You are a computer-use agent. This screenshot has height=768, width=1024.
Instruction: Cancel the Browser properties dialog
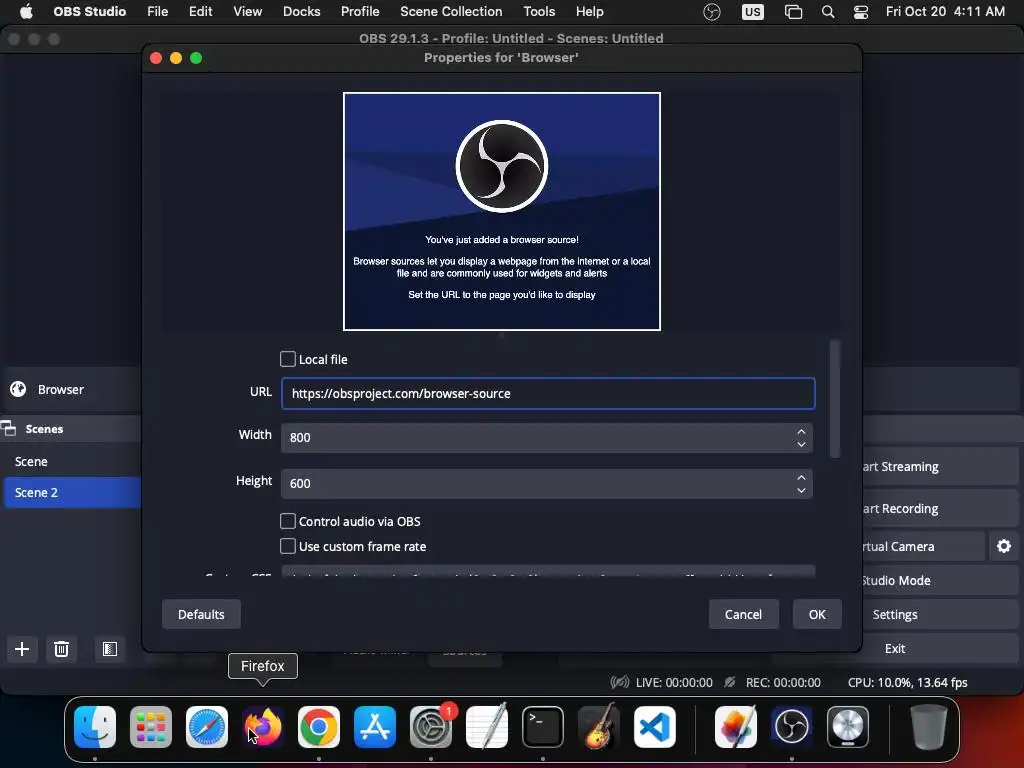tap(743, 615)
